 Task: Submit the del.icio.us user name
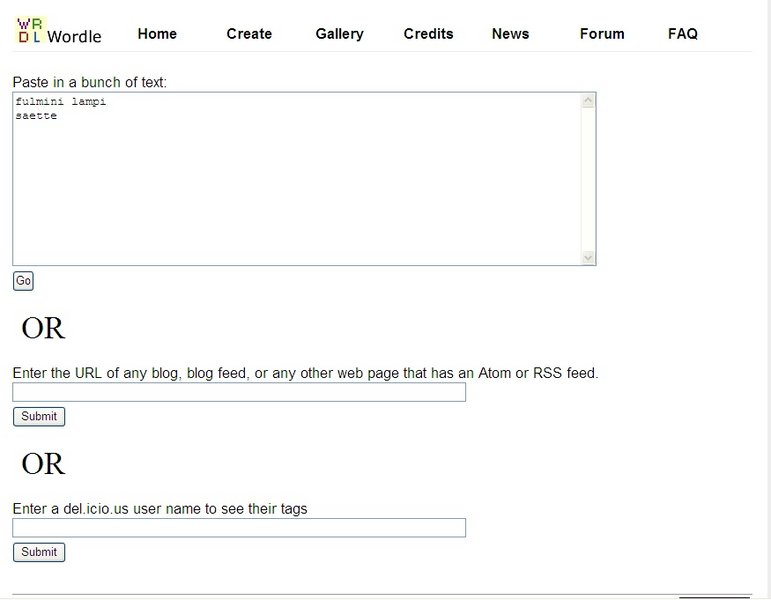39,552
